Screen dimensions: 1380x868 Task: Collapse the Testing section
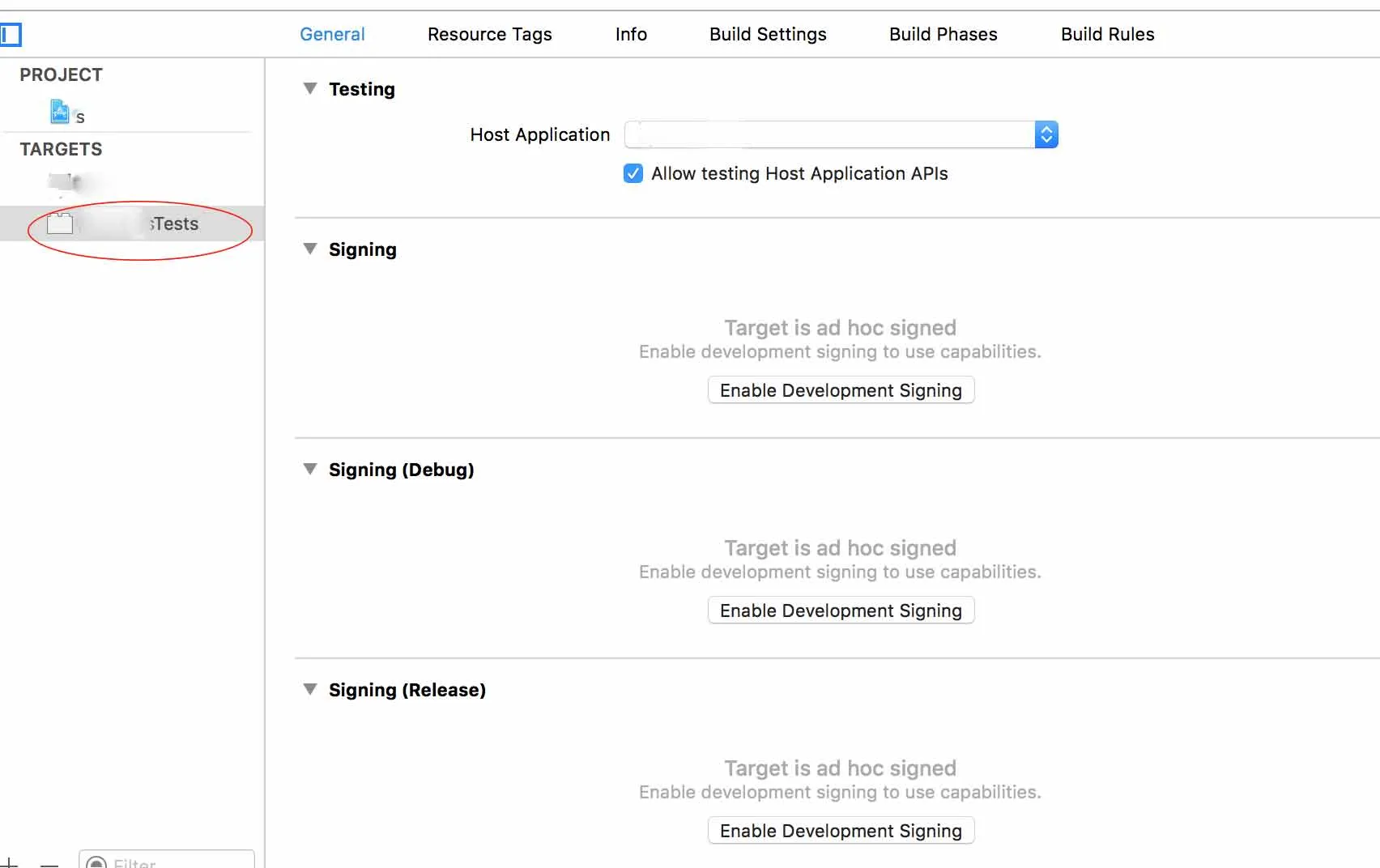(309, 88)
